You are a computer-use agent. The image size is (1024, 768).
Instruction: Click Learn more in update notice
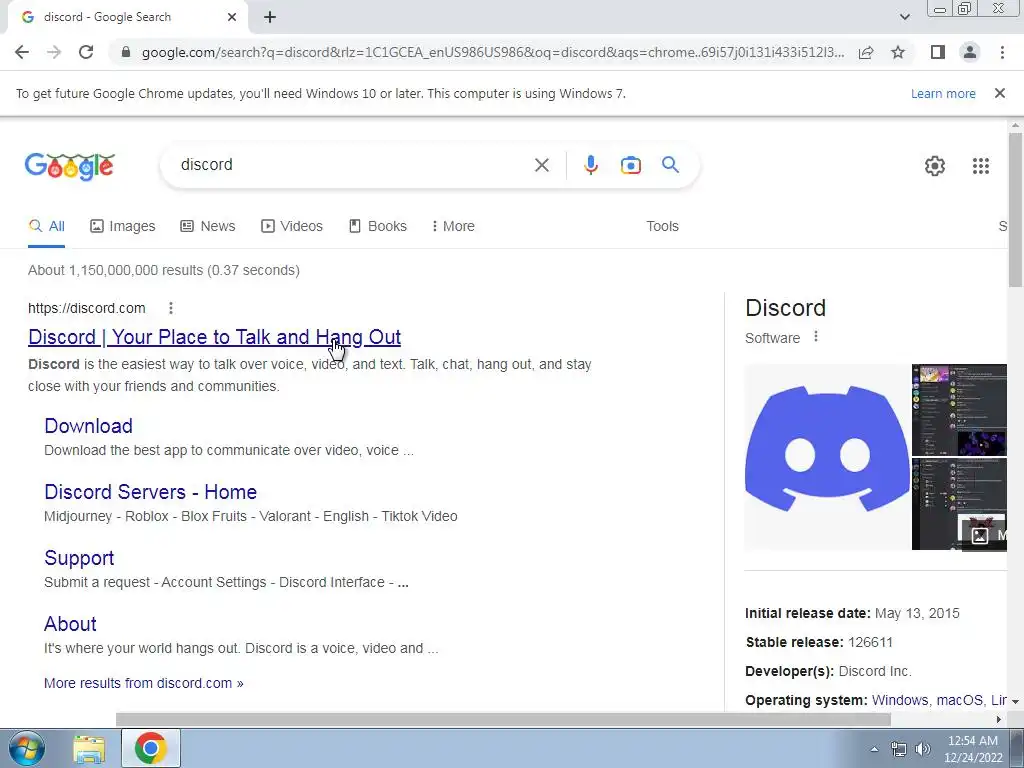pyautogui.click(x=943, y=93)
